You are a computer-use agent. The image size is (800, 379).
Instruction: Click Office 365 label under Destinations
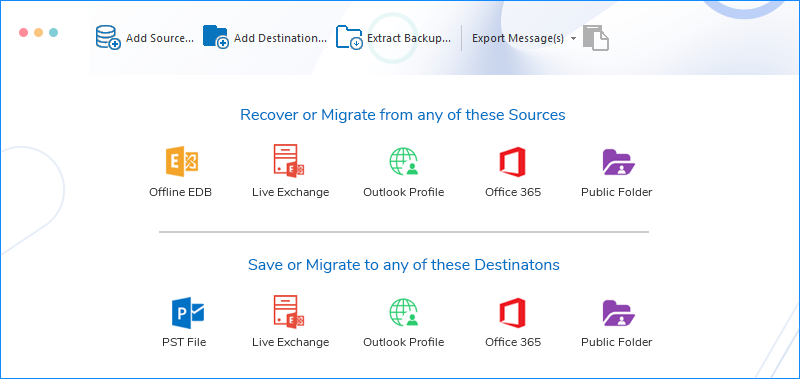pyautogui.click(x=513, y=342)
